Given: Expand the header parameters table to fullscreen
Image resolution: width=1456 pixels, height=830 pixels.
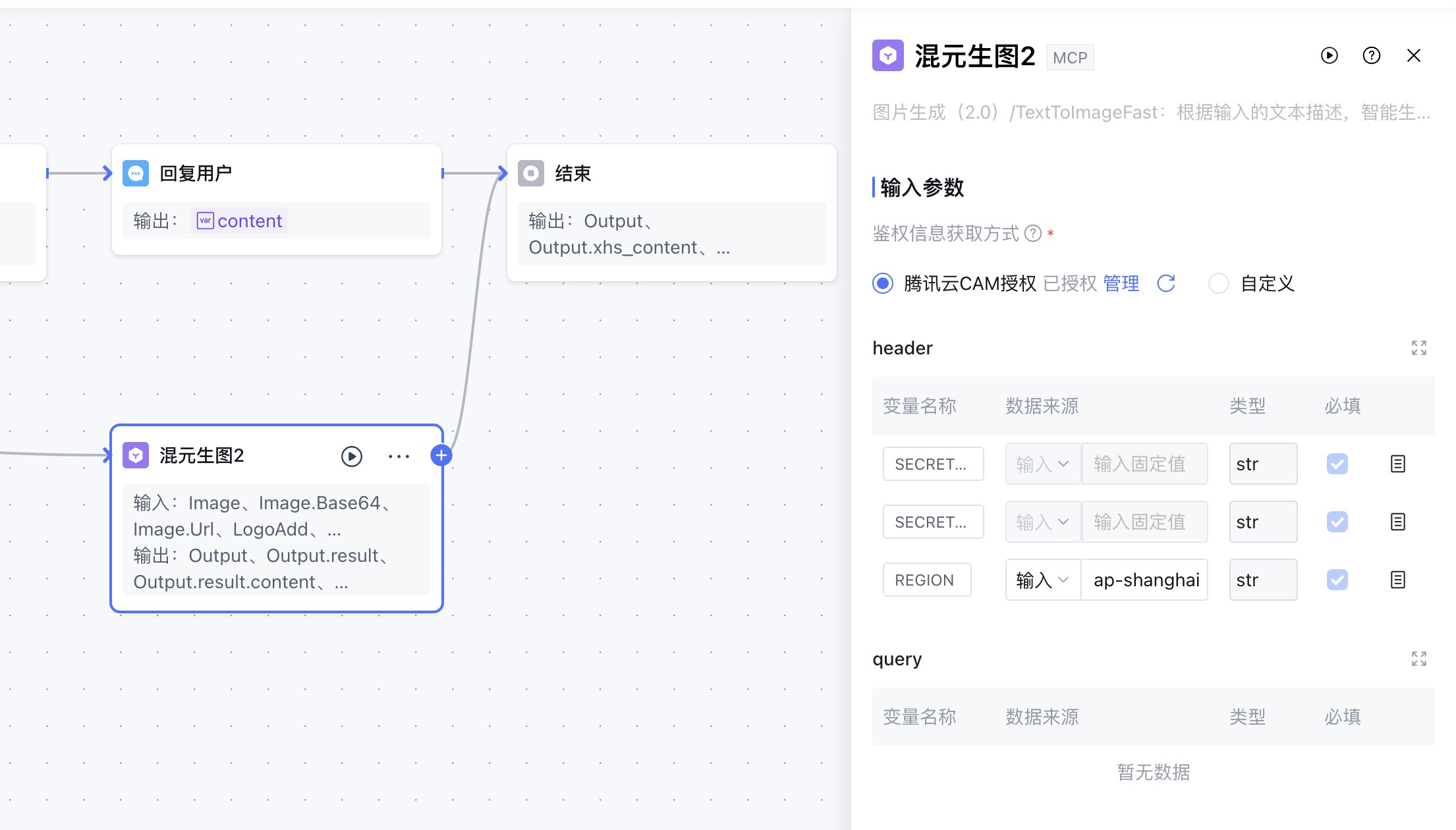Looking at the screenshot, I should [1418, 348].
